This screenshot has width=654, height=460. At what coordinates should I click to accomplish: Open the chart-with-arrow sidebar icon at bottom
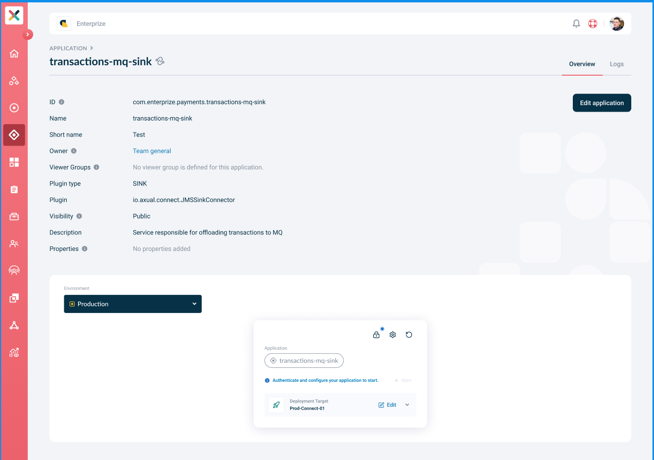coord(14,353)
